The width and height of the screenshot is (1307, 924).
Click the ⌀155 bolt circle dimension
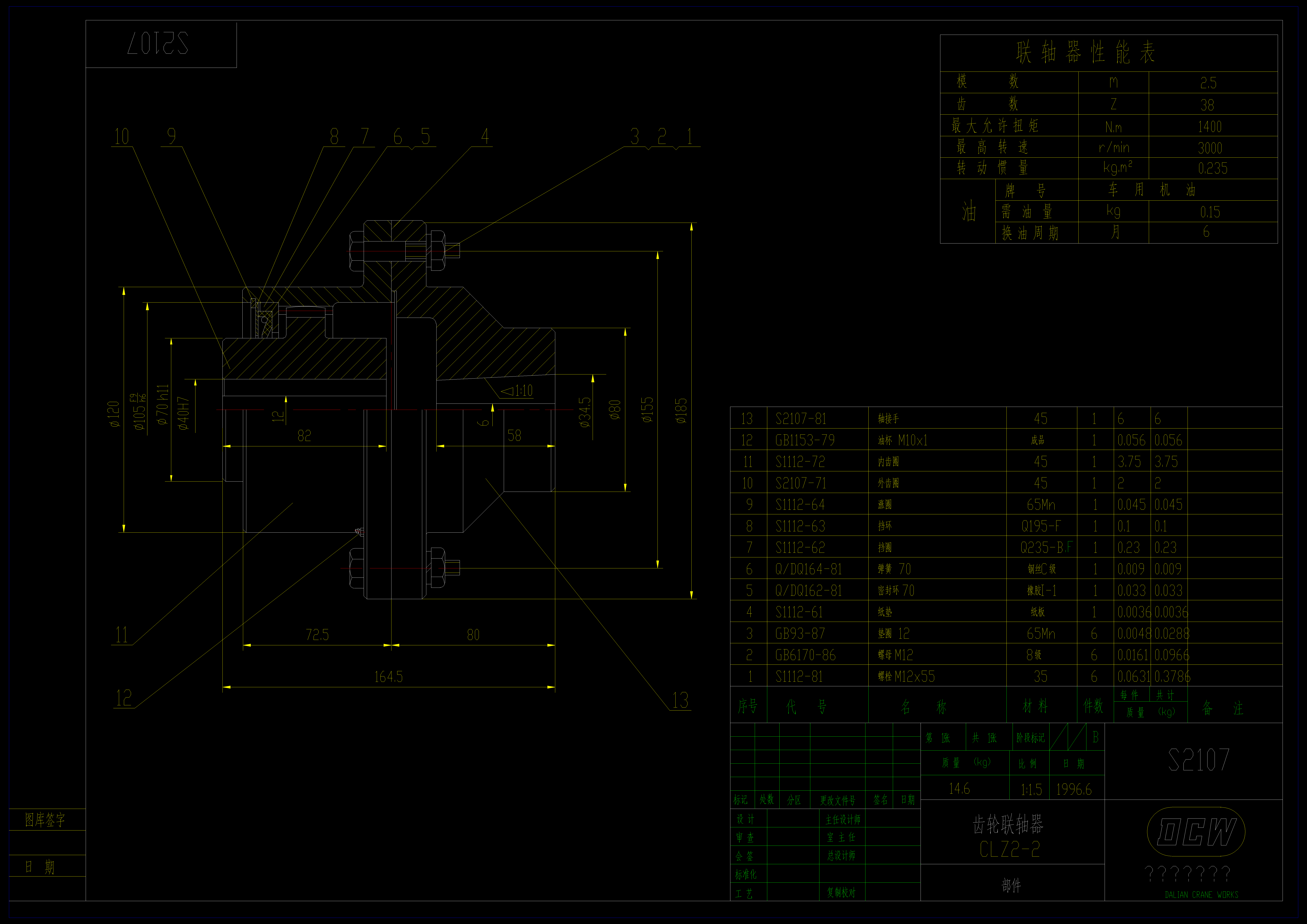[647, 410]
